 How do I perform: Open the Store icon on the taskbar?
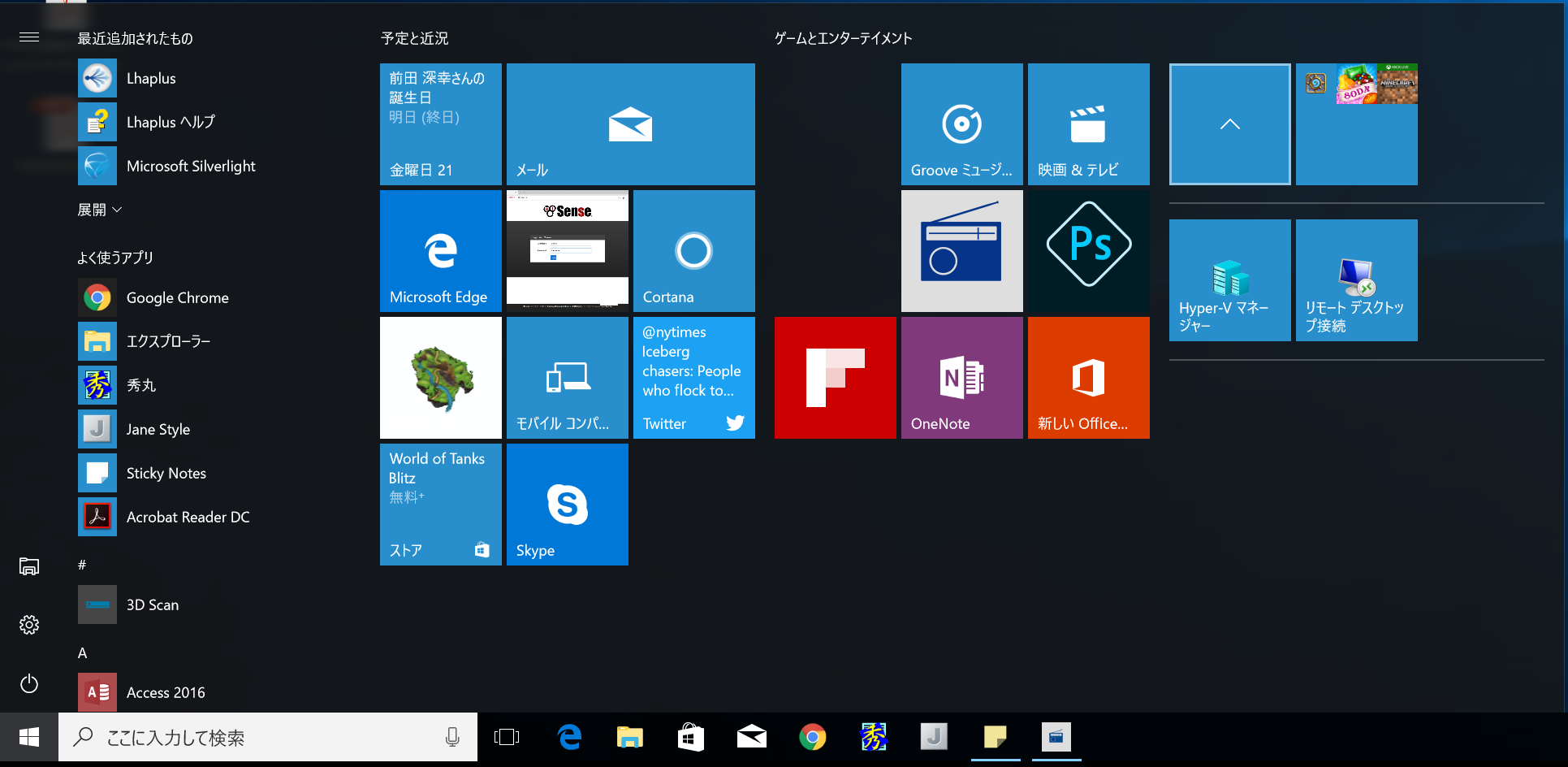[691, 737]
